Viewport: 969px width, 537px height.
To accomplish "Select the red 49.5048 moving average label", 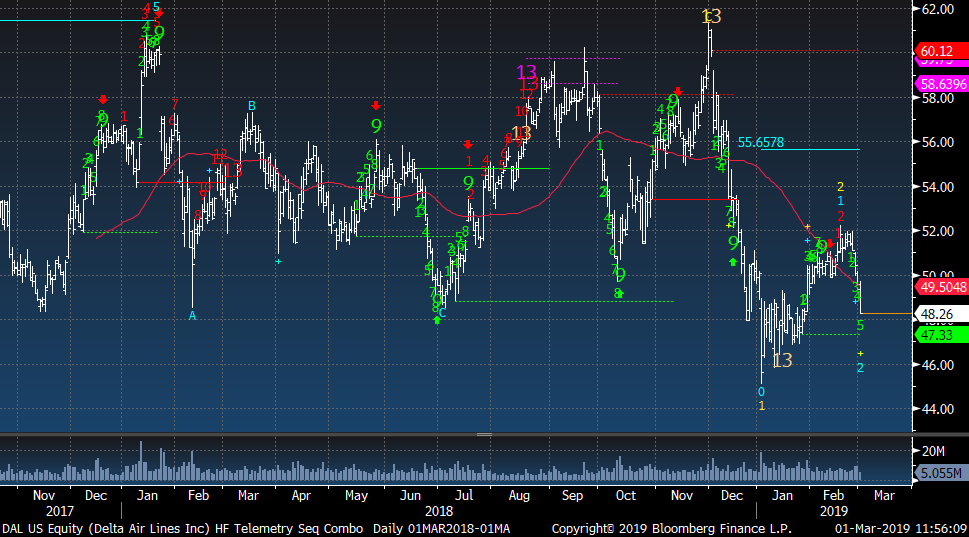I will point(940,287).
